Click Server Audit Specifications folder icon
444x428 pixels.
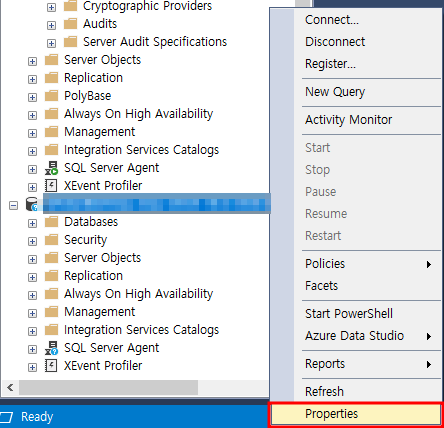coord(70,41)
